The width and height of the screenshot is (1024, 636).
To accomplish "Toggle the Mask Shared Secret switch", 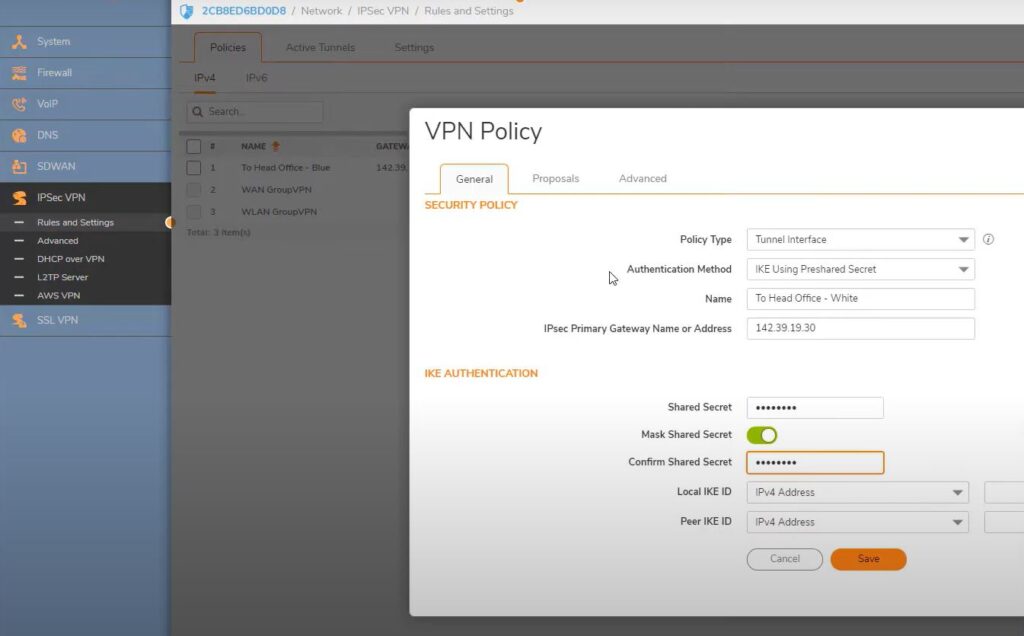I will click(761, 435).
